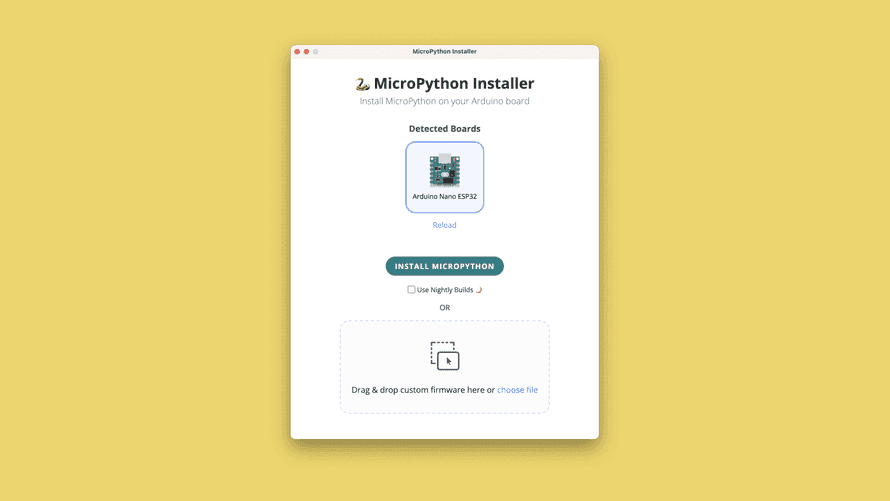
Task: Click the window title bar text
Action: pos(444,52)
